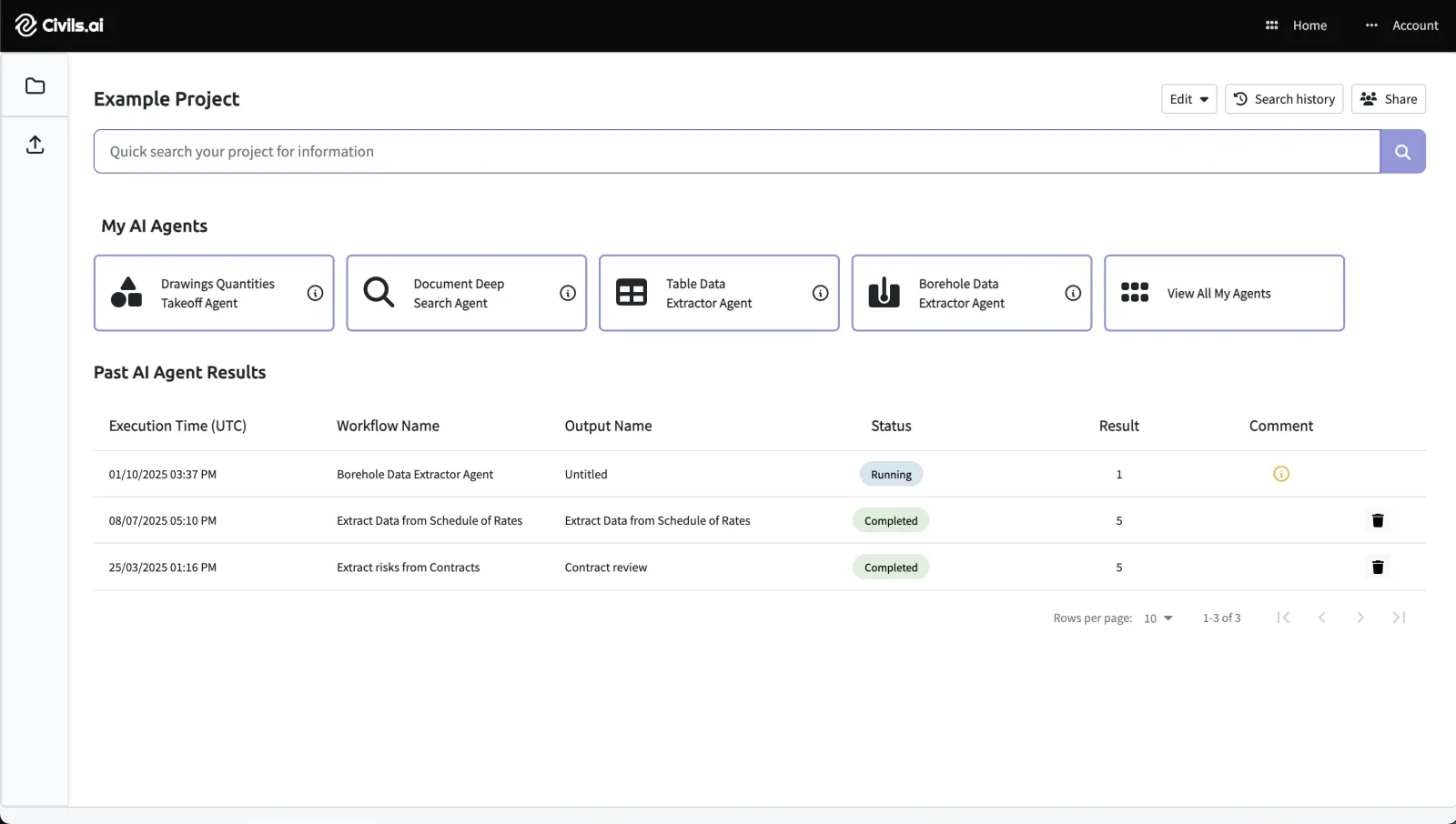Image resolution: width=1456 pixels, height=824 pixels.
Task: Delete the Extract Data from Schedule of Rates result
Action: click(1378, 520)
